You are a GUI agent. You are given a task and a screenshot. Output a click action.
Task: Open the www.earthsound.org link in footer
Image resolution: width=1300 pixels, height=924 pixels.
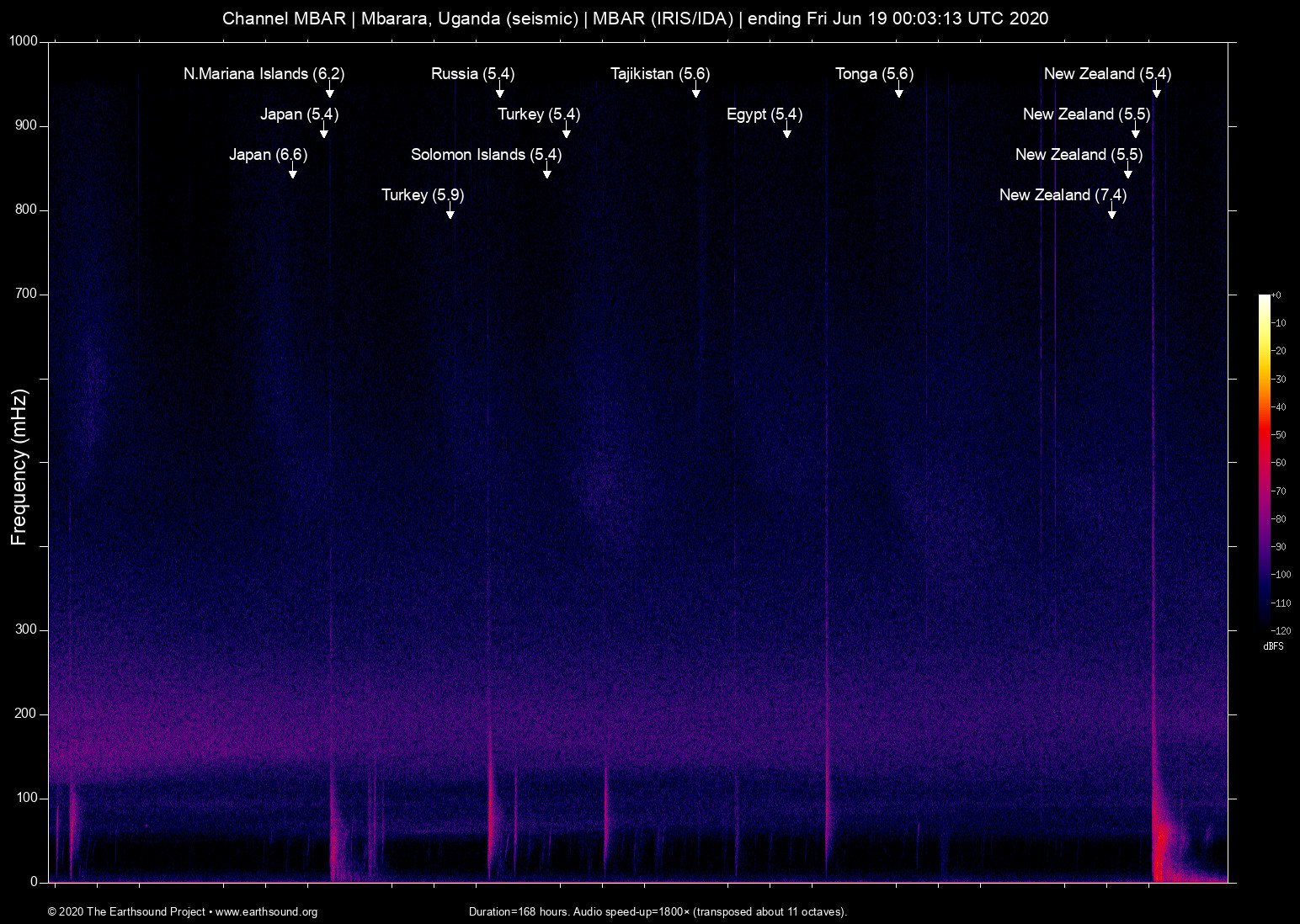tap(266, 912)
